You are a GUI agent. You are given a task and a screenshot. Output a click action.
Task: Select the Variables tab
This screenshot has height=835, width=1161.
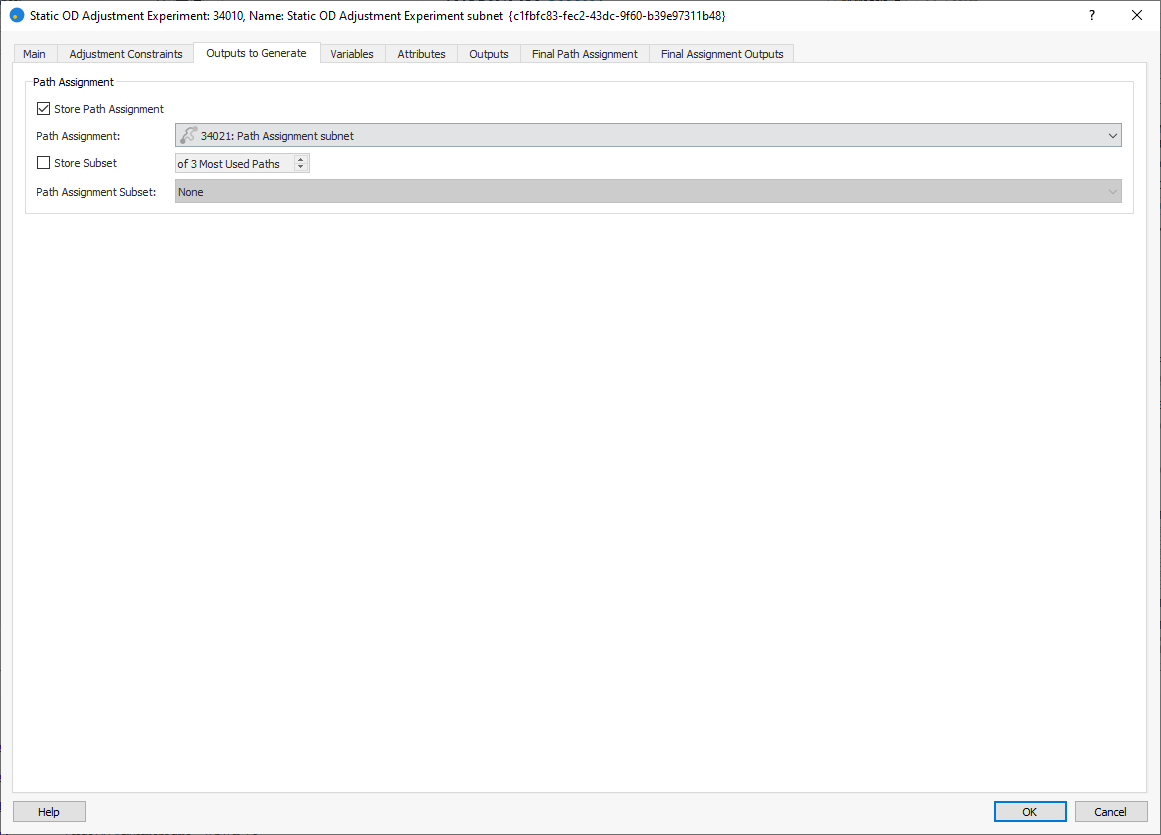coord(352,54)
